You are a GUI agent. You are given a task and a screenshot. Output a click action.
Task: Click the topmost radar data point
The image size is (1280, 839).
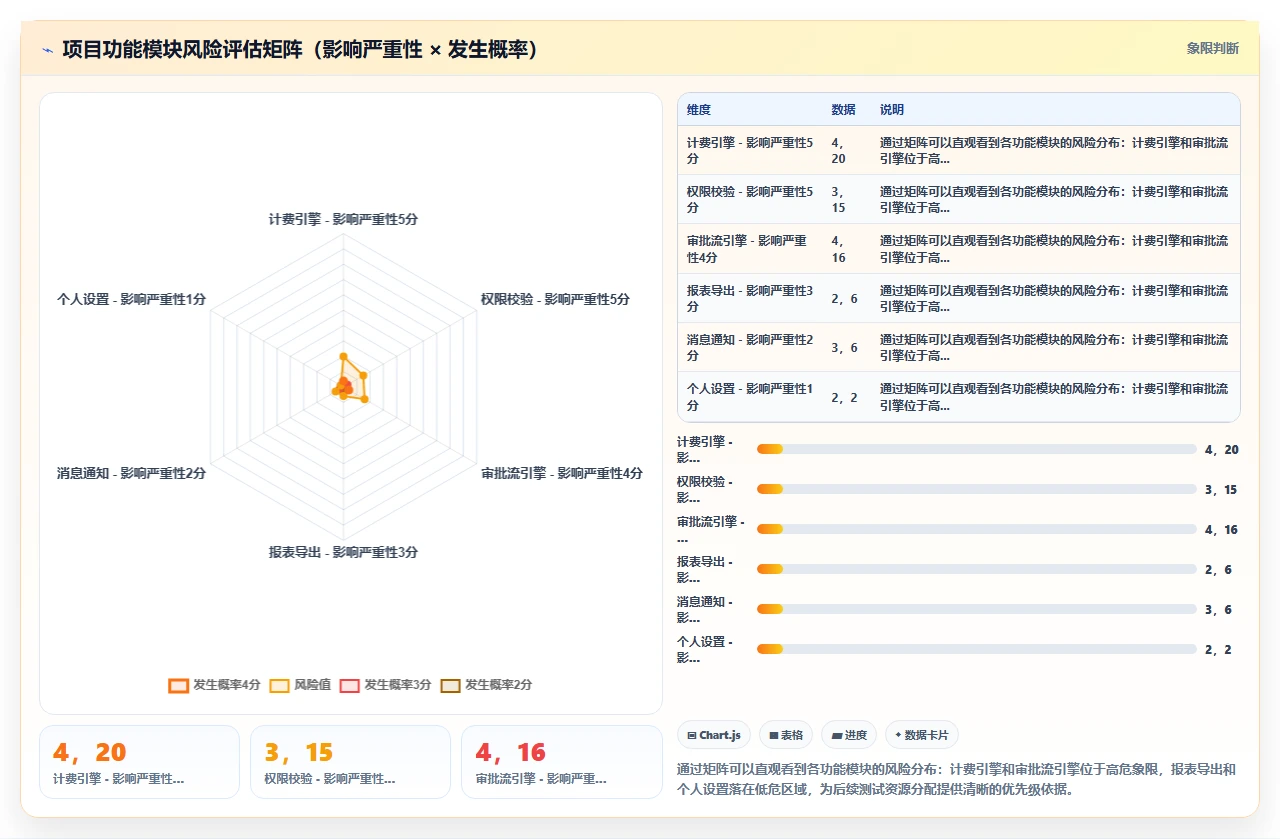coord(343,356)
